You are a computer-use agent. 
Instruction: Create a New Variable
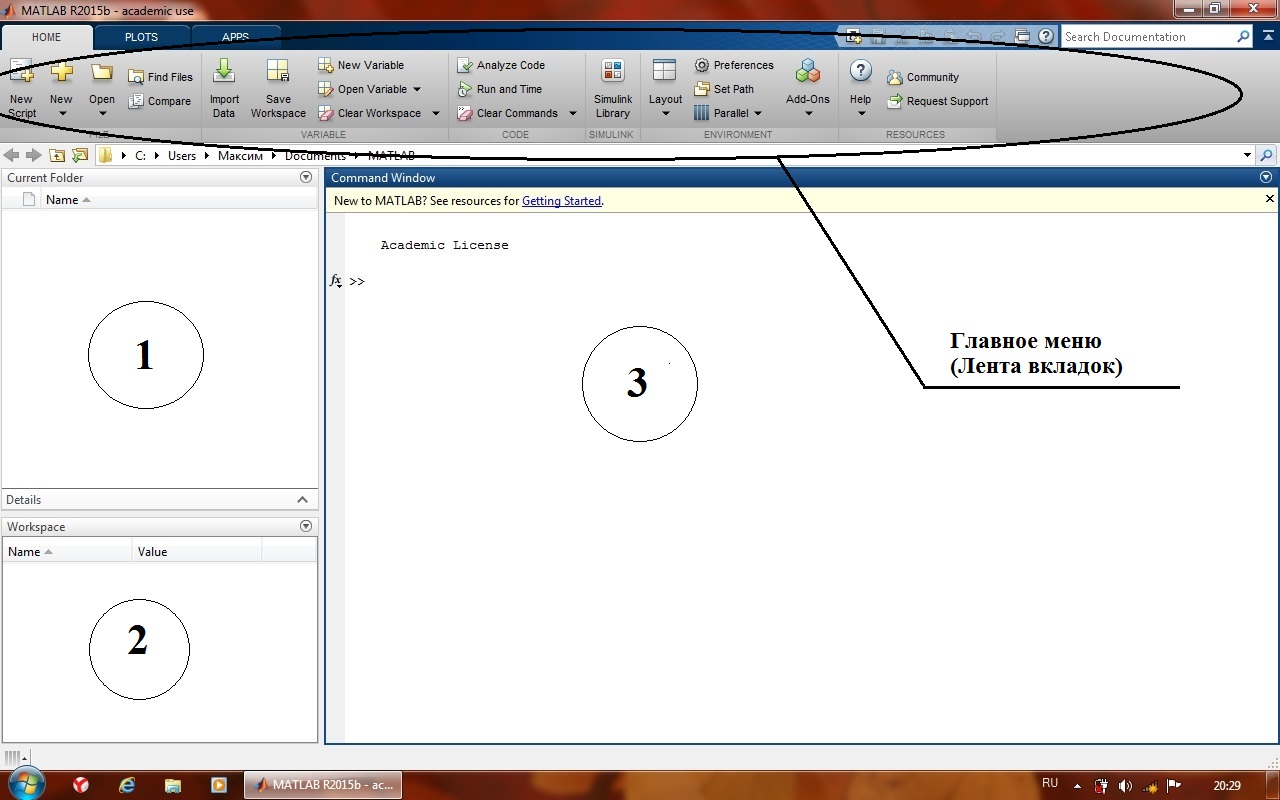point(361,65)
